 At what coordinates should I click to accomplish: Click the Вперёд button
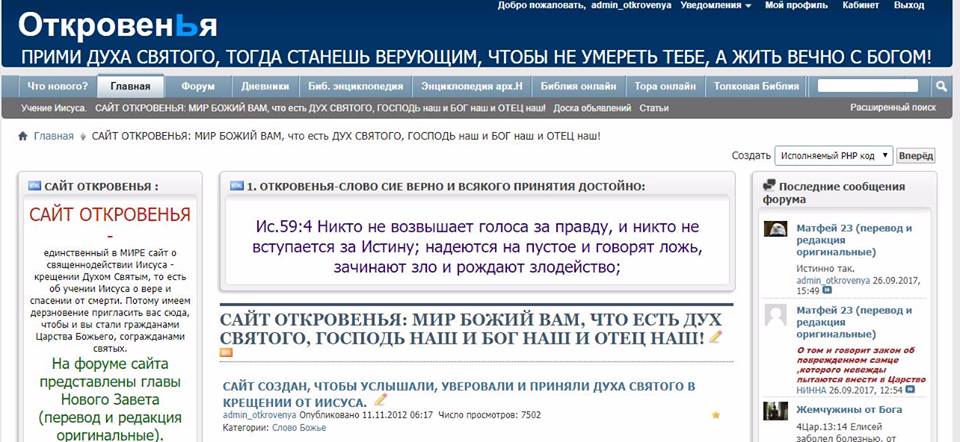pos(916,156)
